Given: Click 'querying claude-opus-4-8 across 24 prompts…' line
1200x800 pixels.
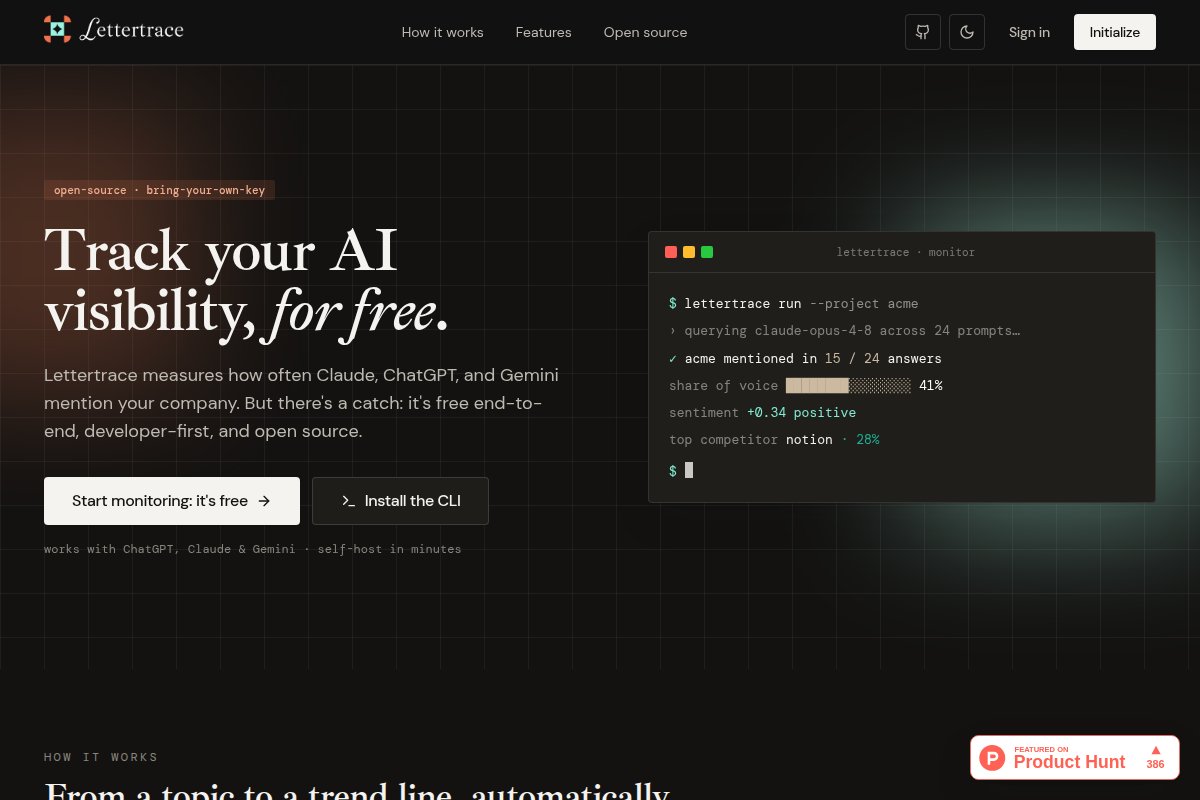Looking at the screenshot, I should tap(845, 331).
